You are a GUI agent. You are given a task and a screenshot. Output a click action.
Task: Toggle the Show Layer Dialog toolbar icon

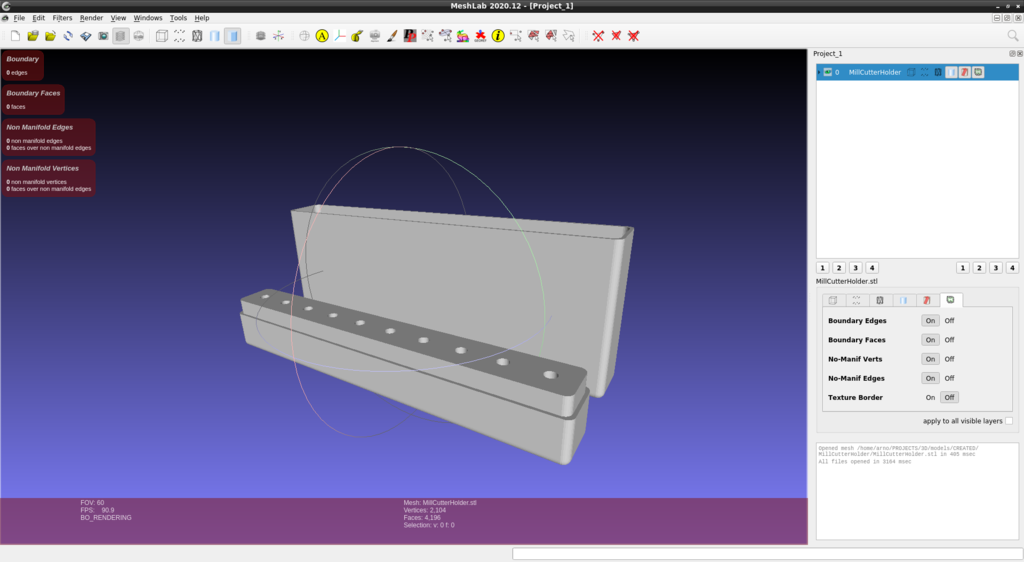coord(121,36)
